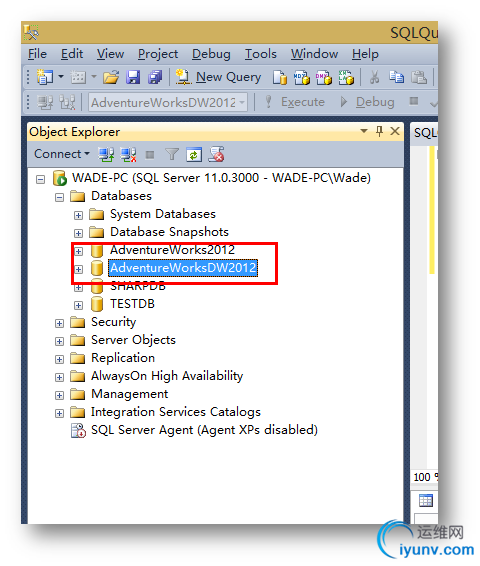
Task: Open the Object Explorer window position dropdown
Action: [364, 131]
